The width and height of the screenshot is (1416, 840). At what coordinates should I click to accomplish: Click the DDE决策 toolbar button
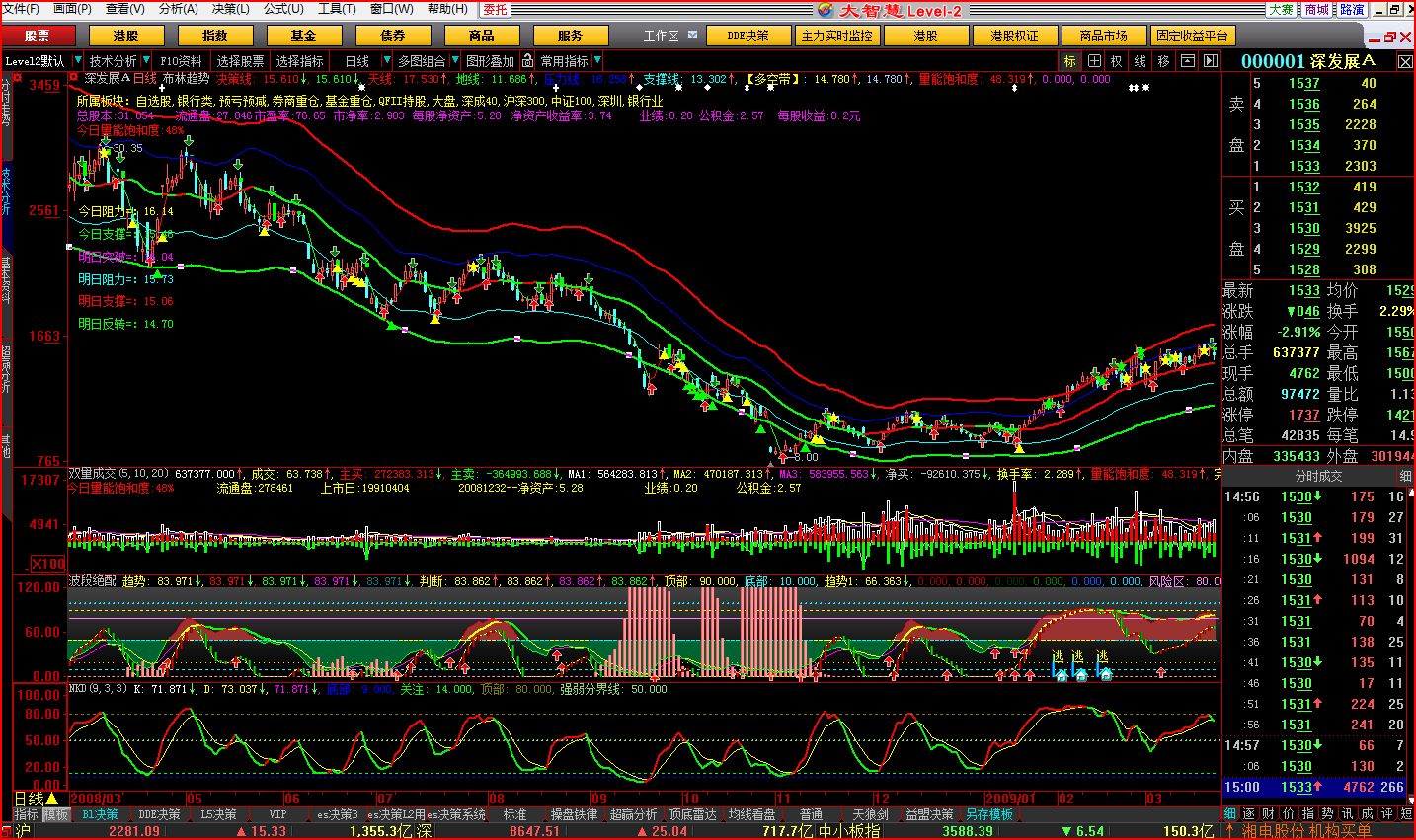click(x=749, y=36)
